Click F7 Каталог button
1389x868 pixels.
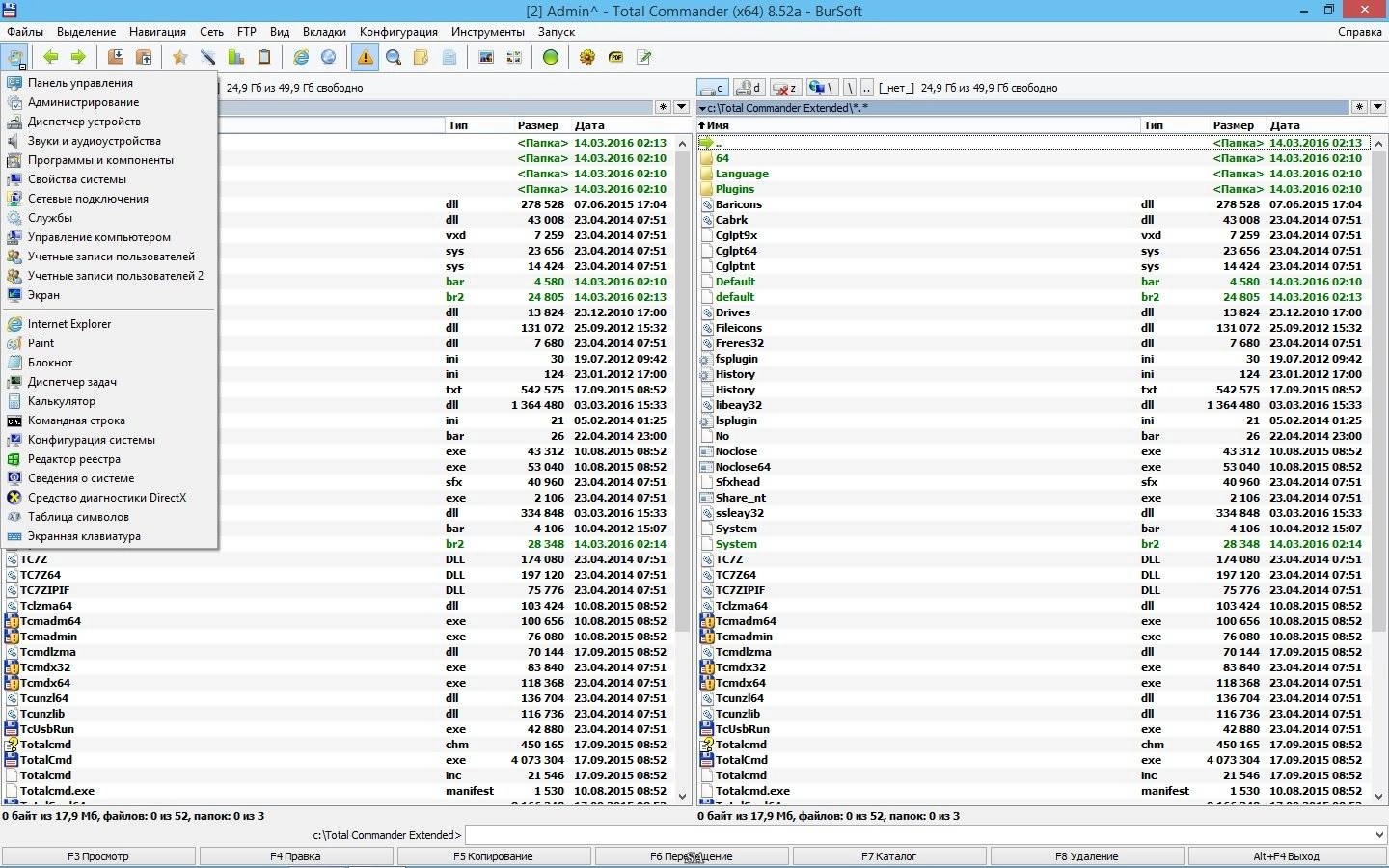(889, 856)
